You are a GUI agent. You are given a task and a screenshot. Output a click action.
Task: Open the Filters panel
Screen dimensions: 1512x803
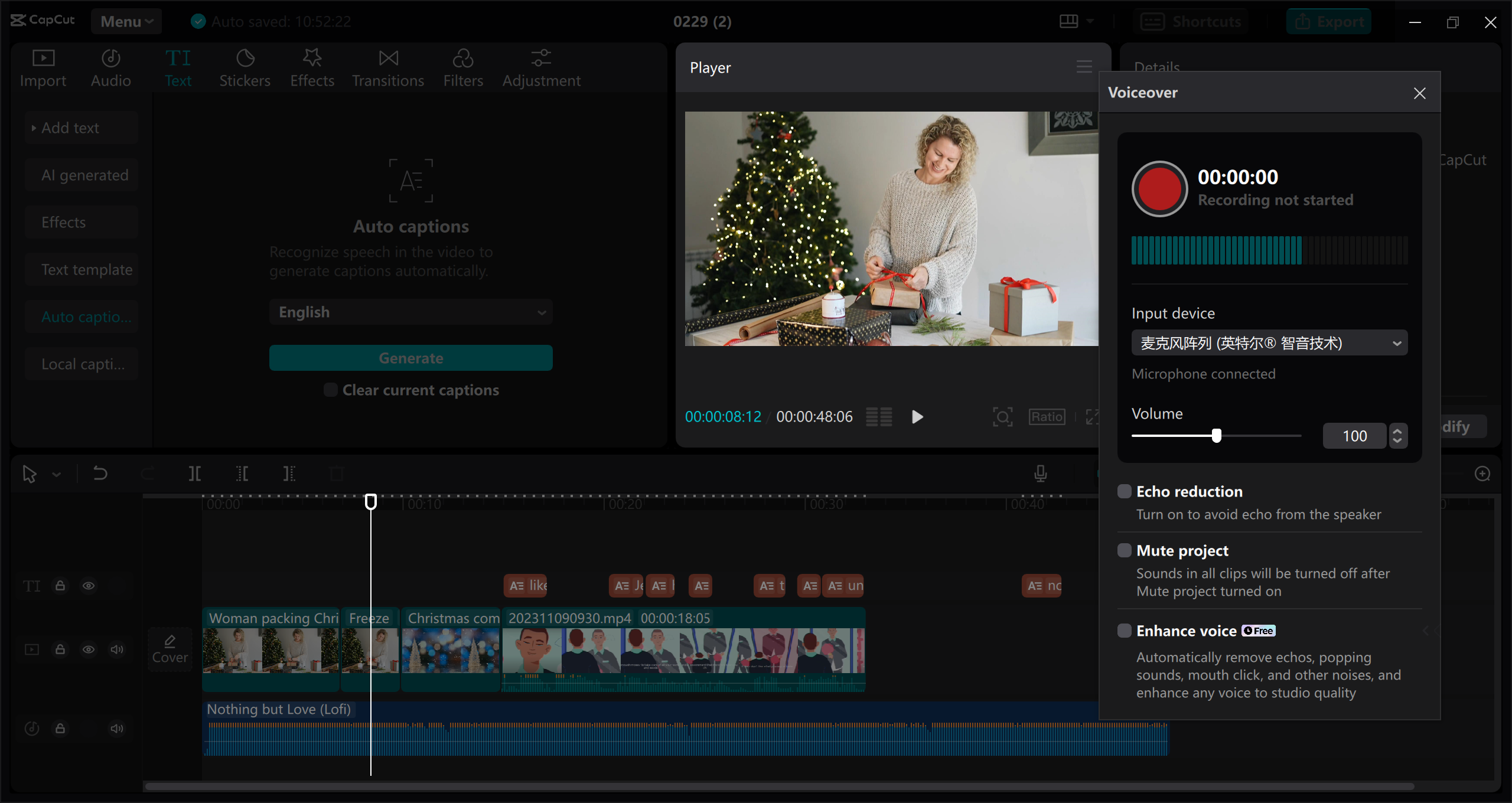463,67
